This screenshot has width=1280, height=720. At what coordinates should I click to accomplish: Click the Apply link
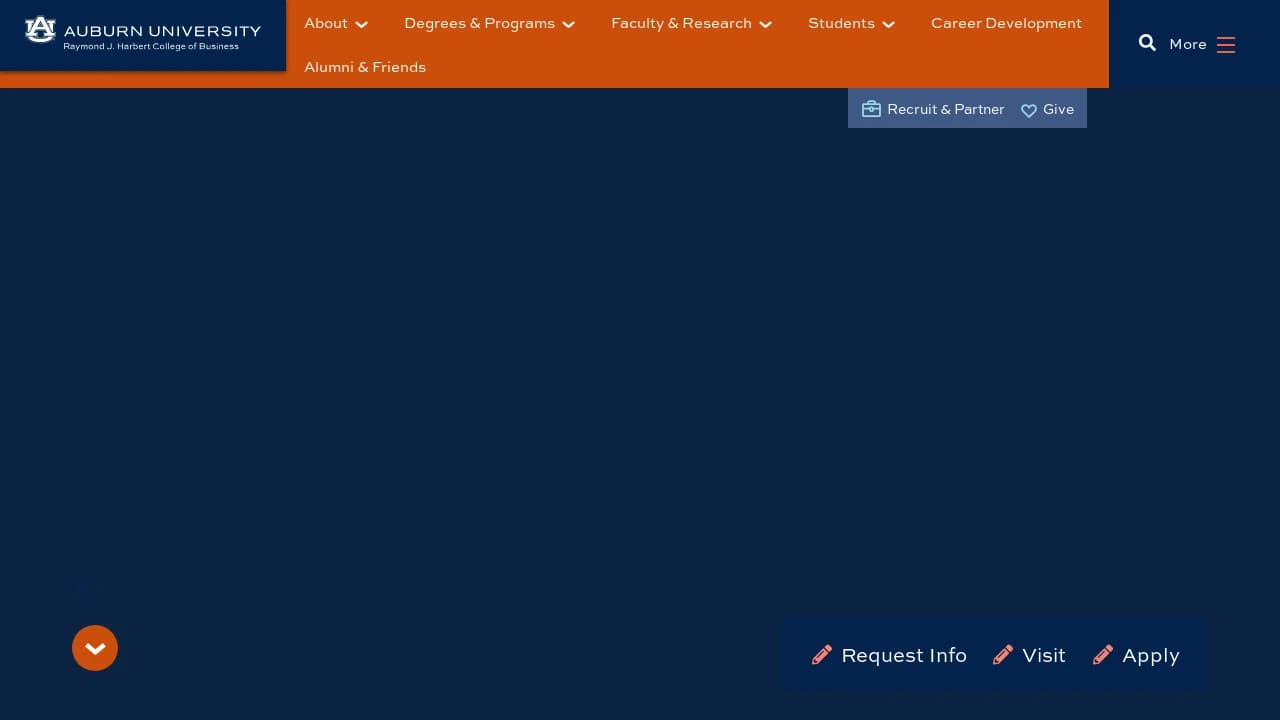(1150, 655)
